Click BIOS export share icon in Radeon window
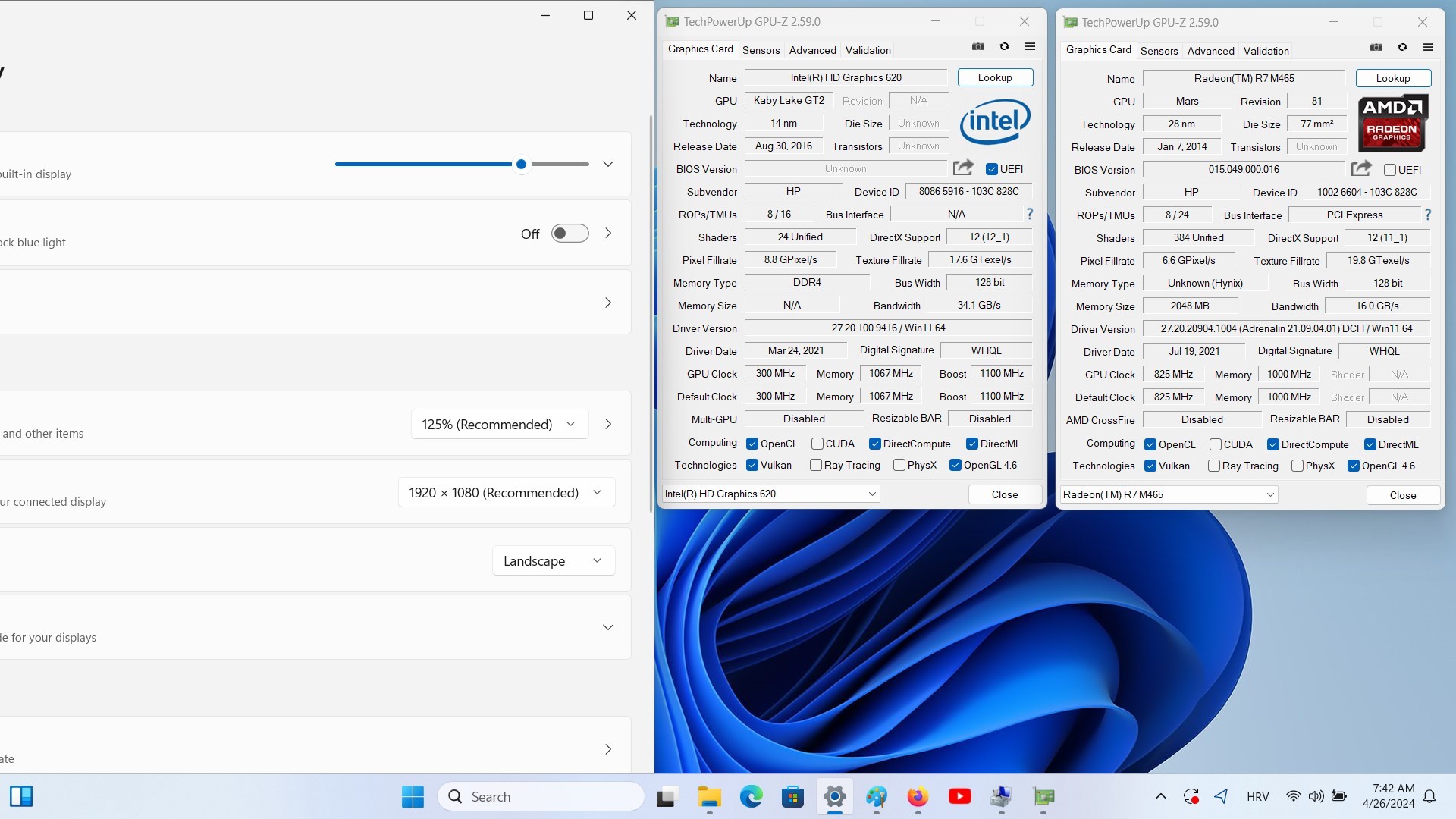 point(1361,169)
